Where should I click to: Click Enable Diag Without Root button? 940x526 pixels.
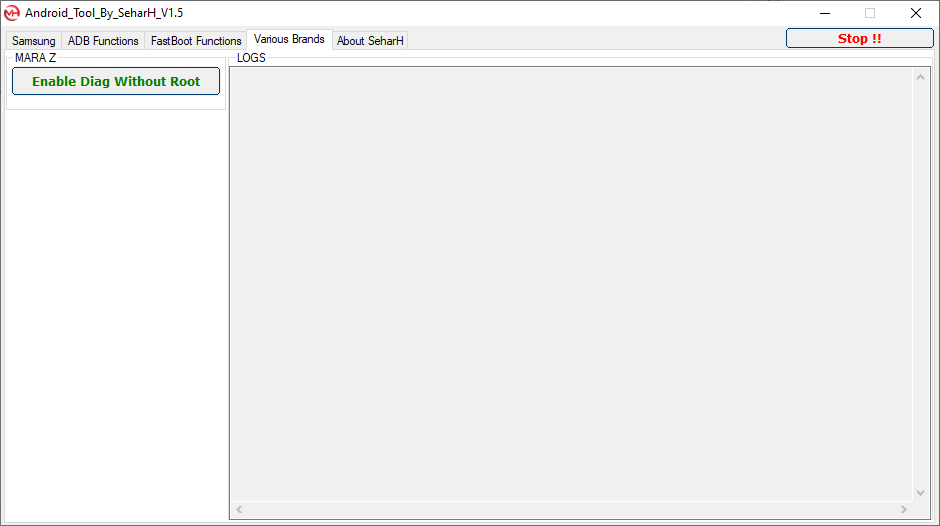click(116, 81)
